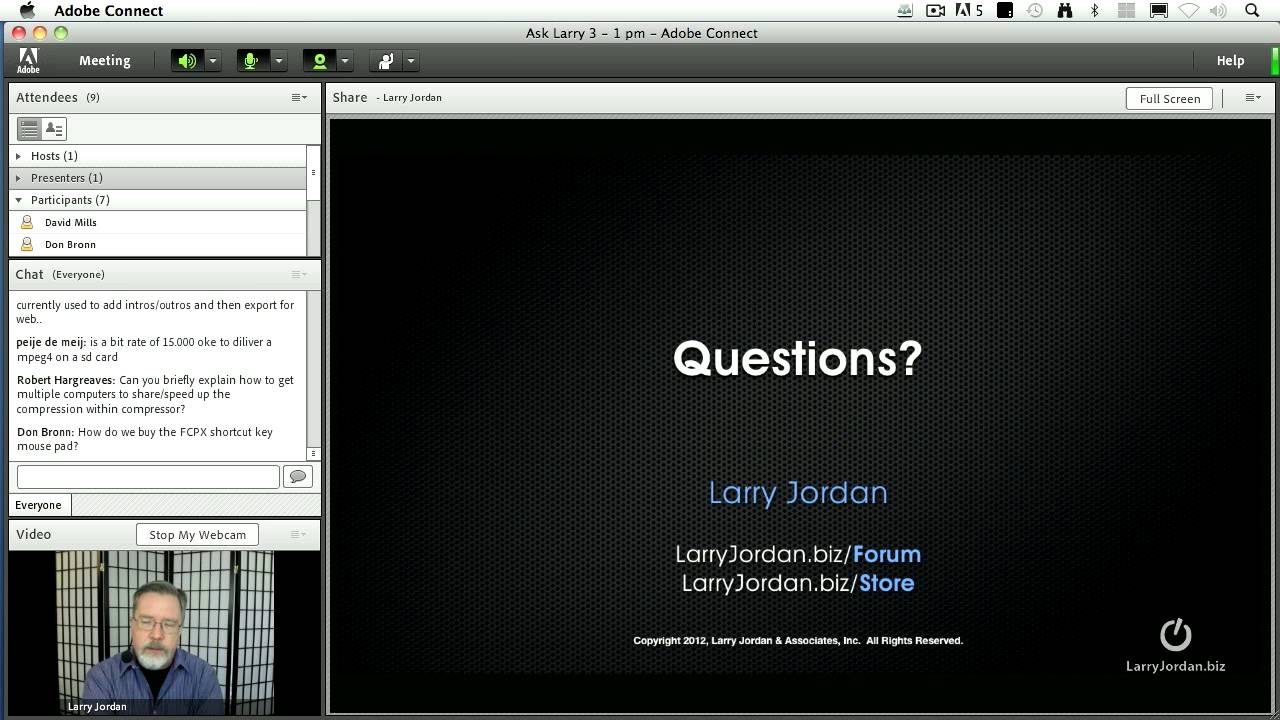Open the Share pod options menu
1280x720 pixels.
(1252, 97)
